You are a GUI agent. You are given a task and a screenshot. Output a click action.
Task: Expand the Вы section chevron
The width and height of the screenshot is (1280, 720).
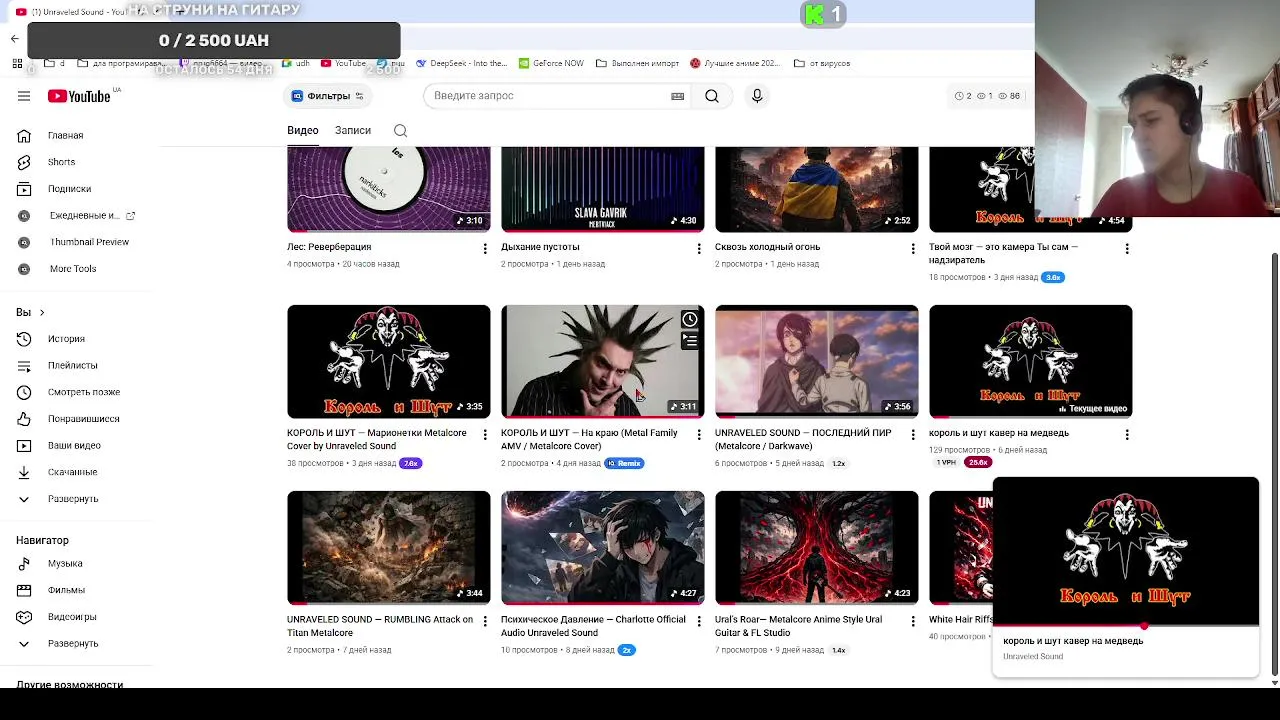click(41, 313)
